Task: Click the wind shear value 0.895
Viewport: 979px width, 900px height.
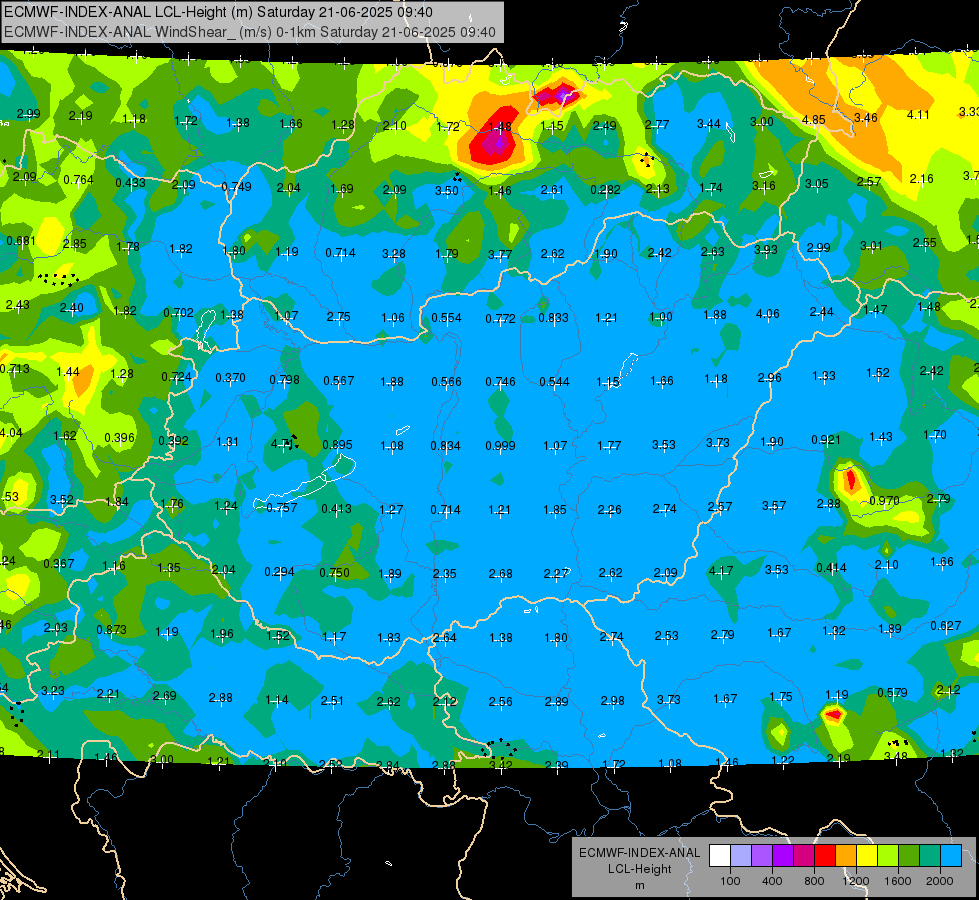Action: point(337,444)
